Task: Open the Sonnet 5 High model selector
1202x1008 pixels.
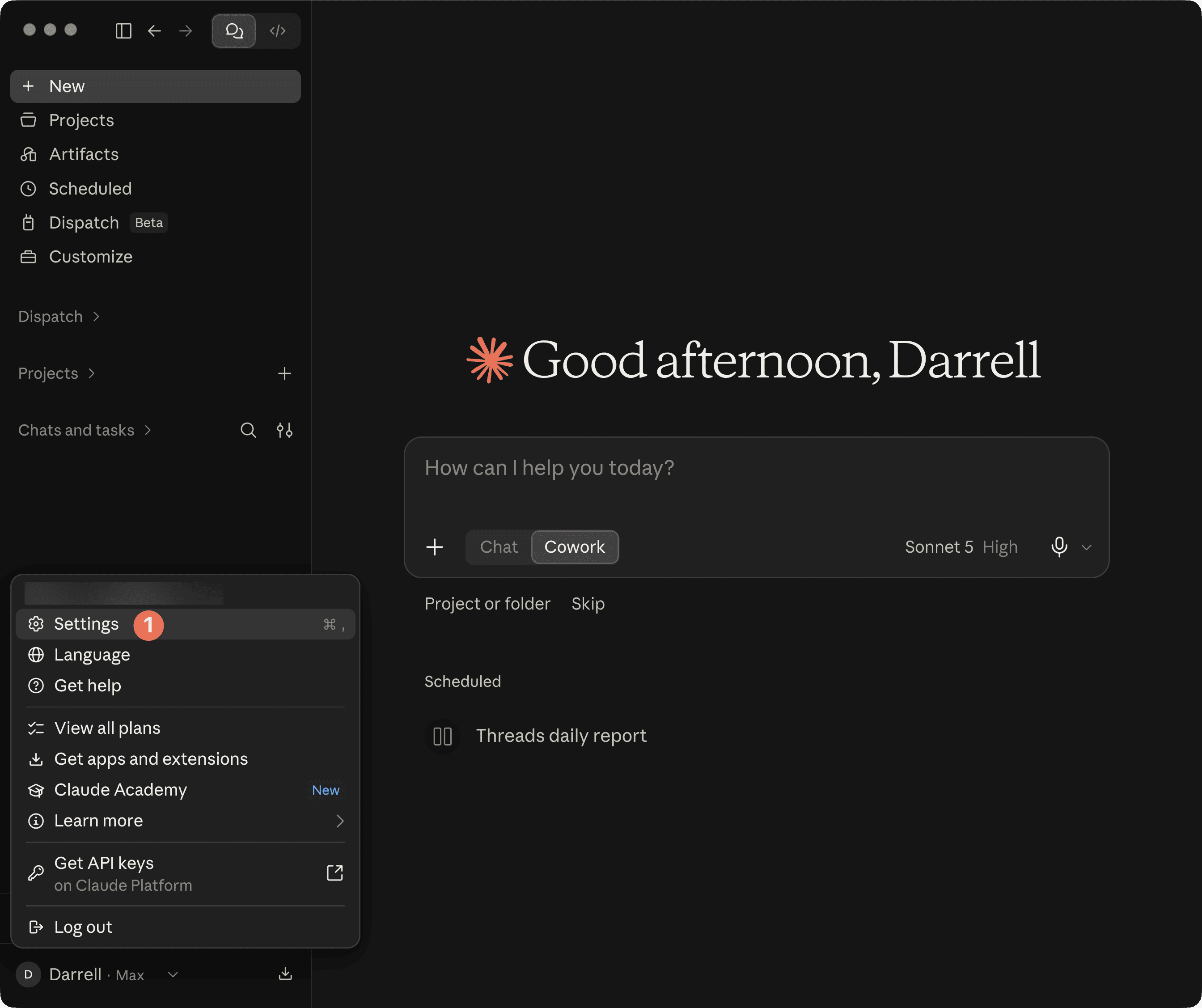Action: click(961, 547)
